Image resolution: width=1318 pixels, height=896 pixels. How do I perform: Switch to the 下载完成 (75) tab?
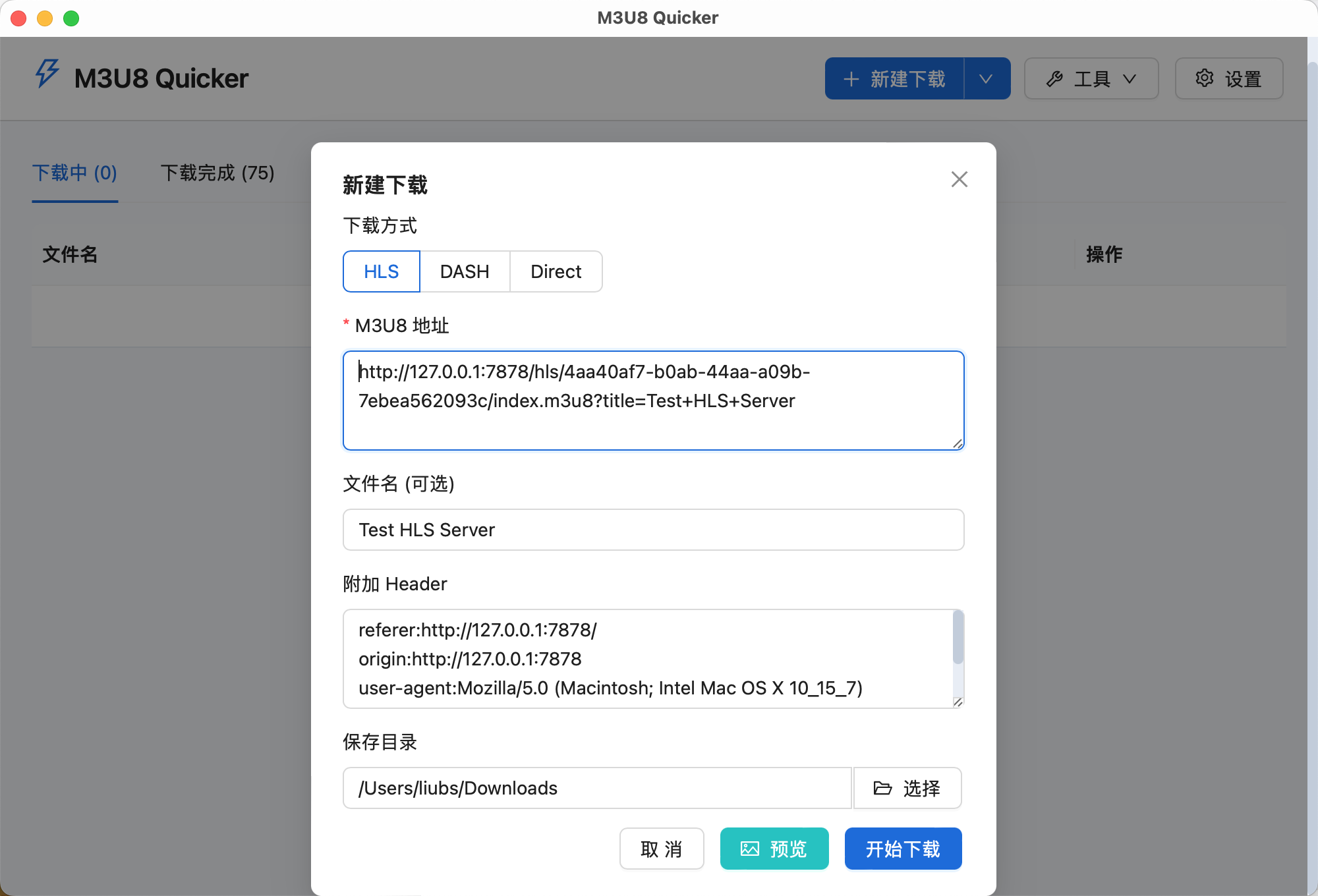pos(217,173)
